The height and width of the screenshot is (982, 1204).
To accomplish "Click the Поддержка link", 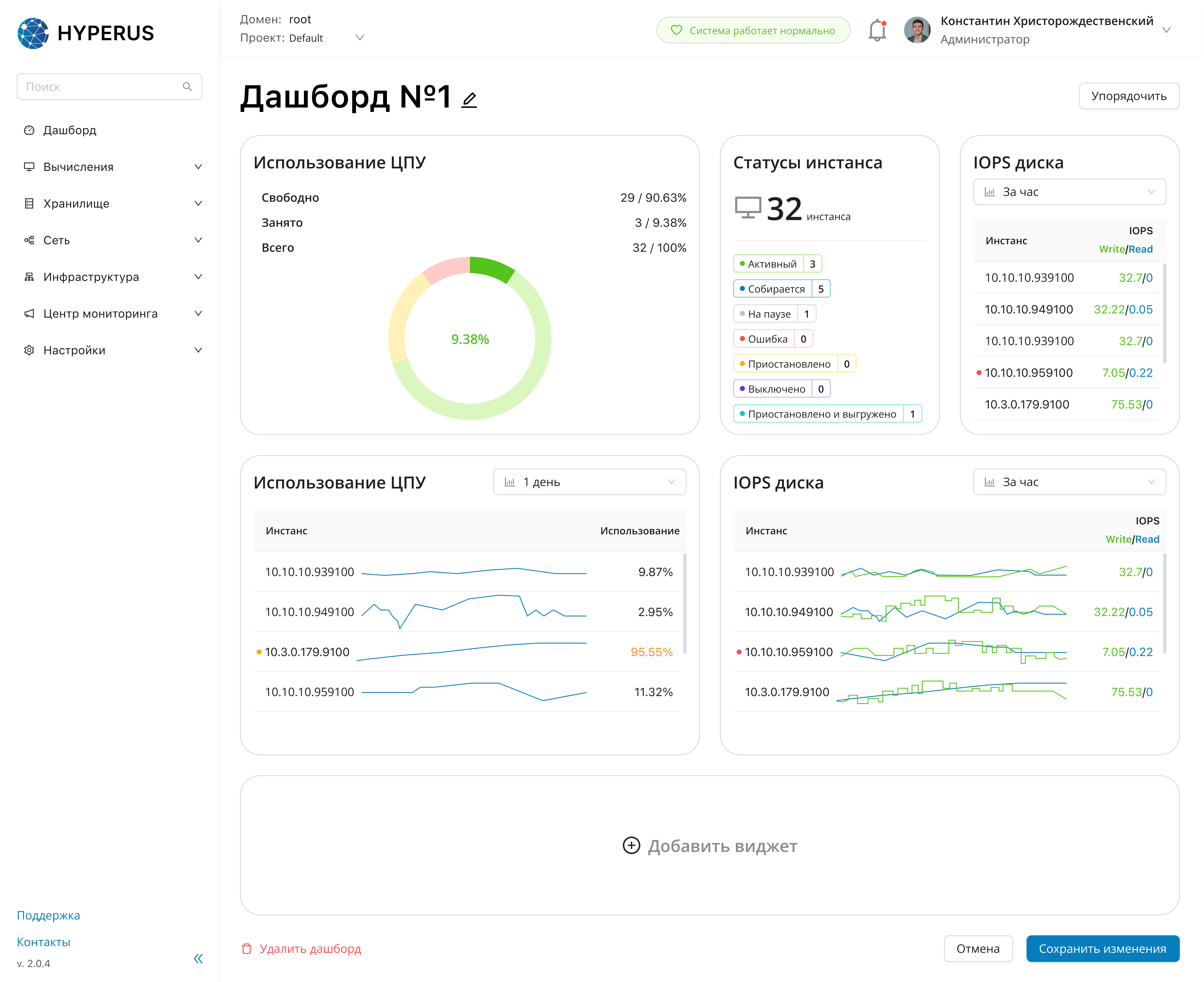I will (x=48, y=915).
